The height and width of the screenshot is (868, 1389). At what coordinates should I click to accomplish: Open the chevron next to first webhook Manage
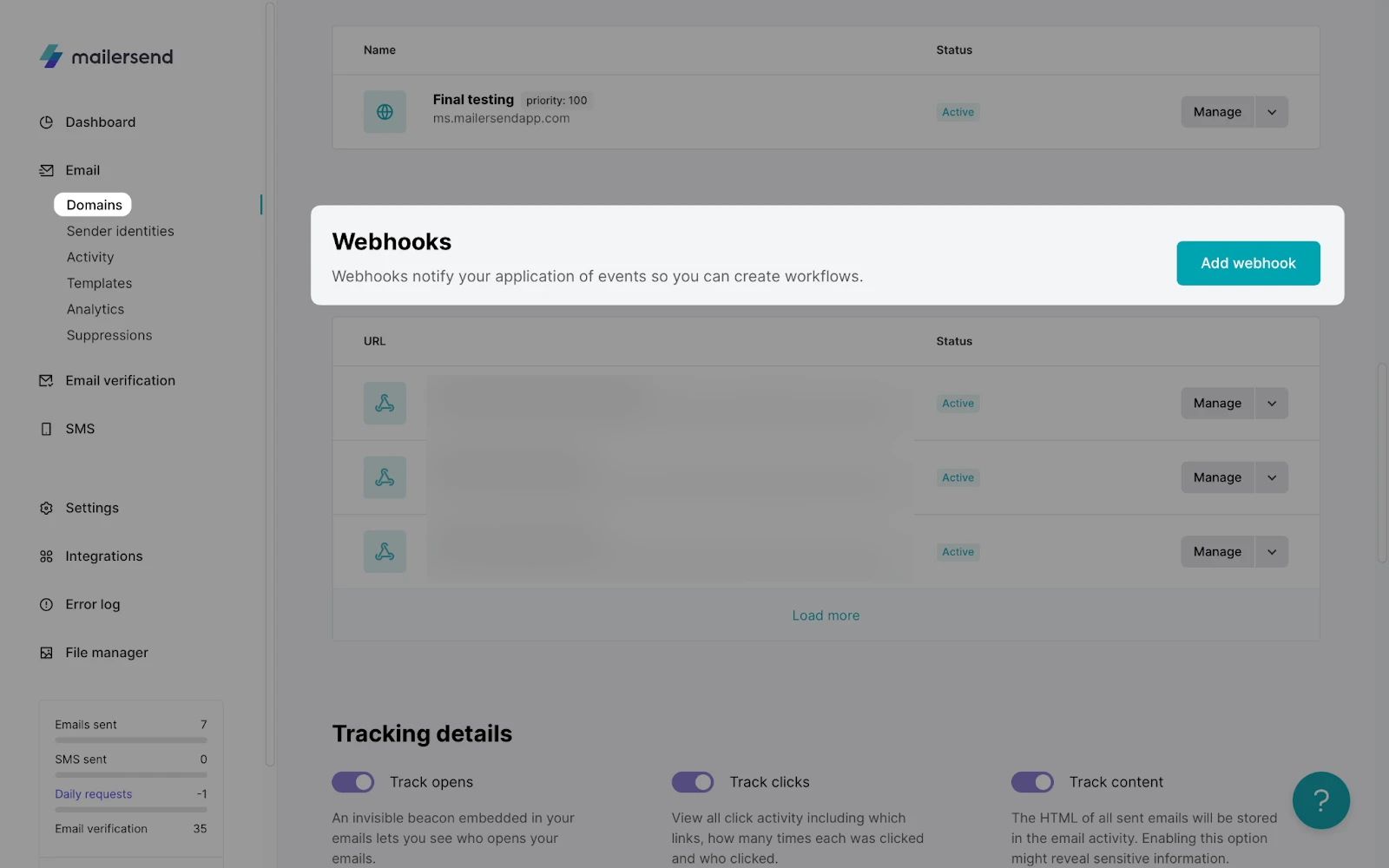pyautogui.click(x=1272, y=404)
